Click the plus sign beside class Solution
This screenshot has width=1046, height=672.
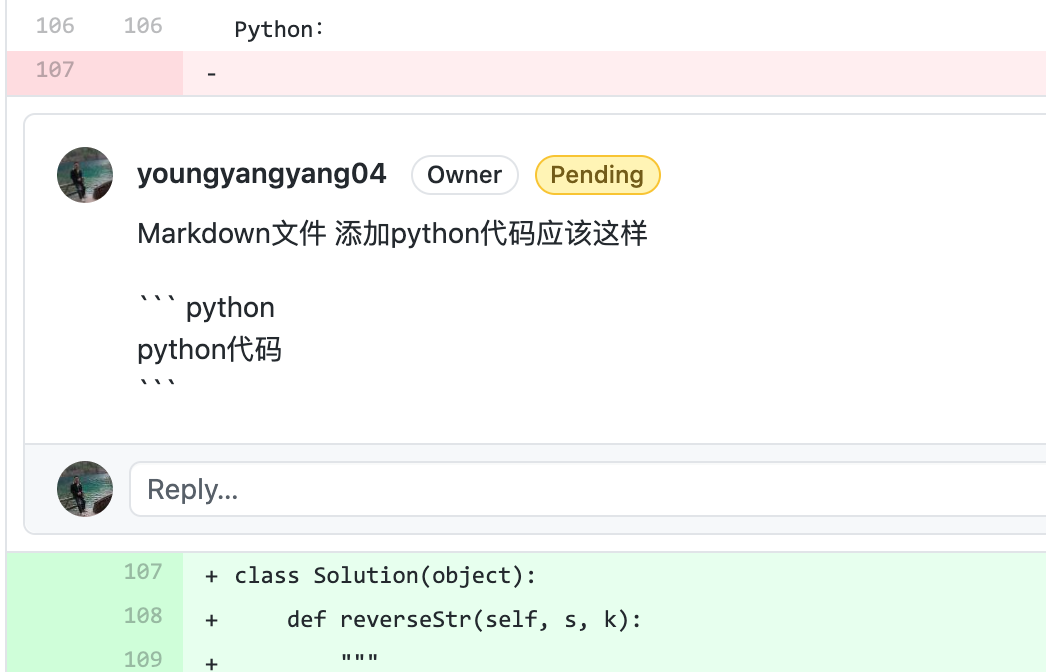(x=211, y=576)
